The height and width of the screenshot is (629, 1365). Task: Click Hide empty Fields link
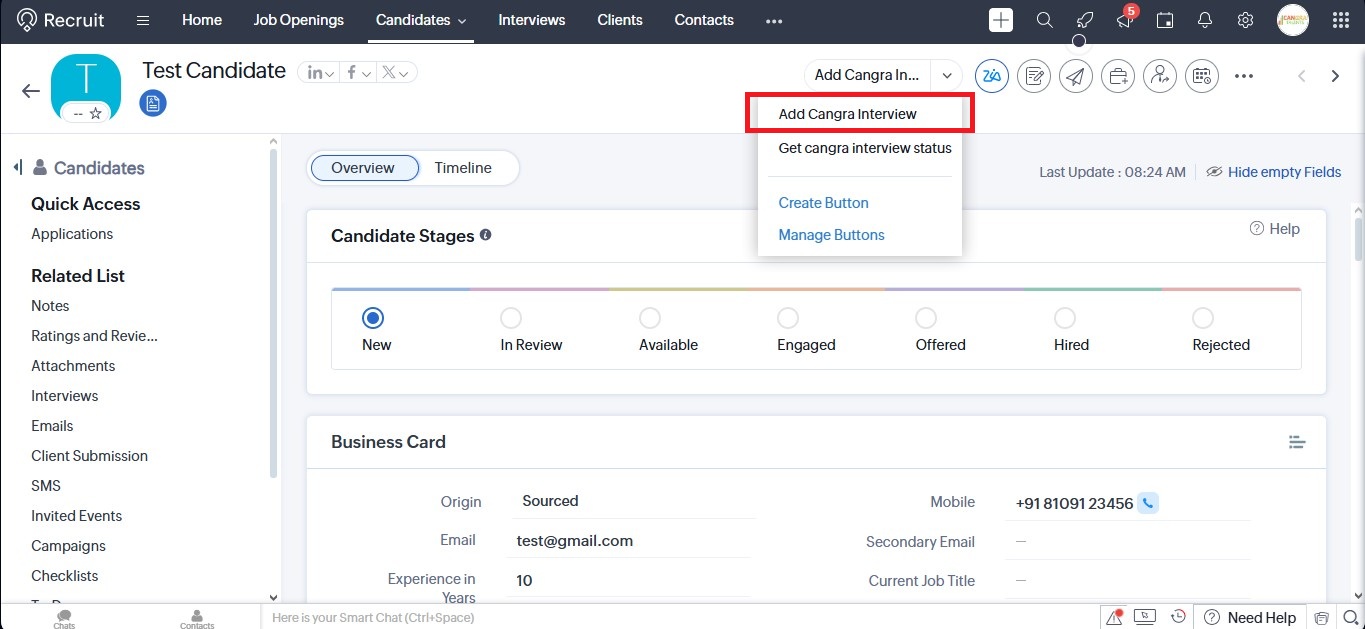[x=1284, y=172]
